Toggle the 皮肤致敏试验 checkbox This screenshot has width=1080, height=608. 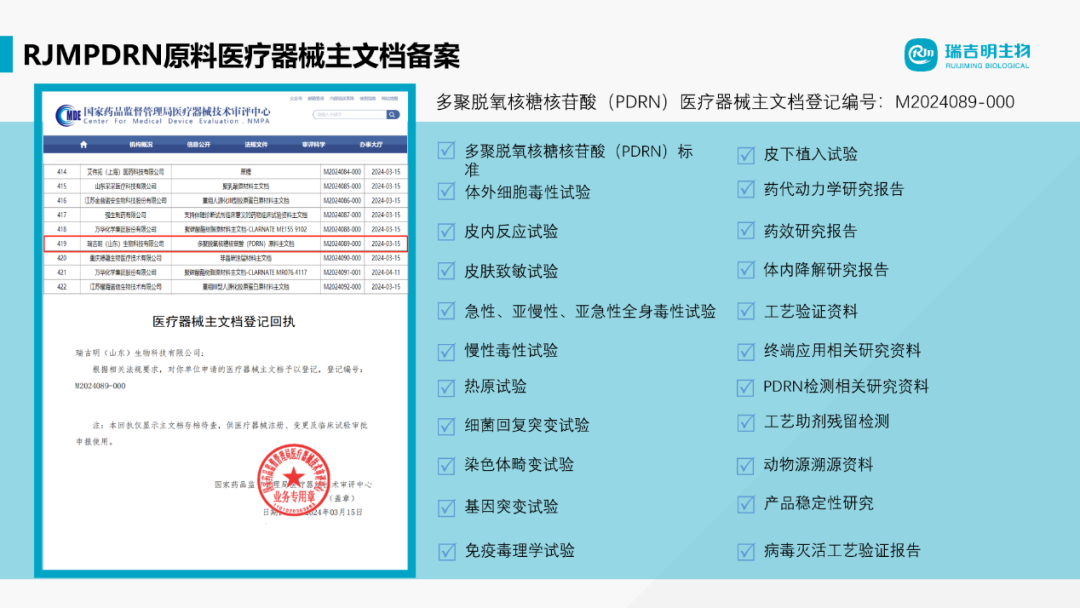point(446,271)
